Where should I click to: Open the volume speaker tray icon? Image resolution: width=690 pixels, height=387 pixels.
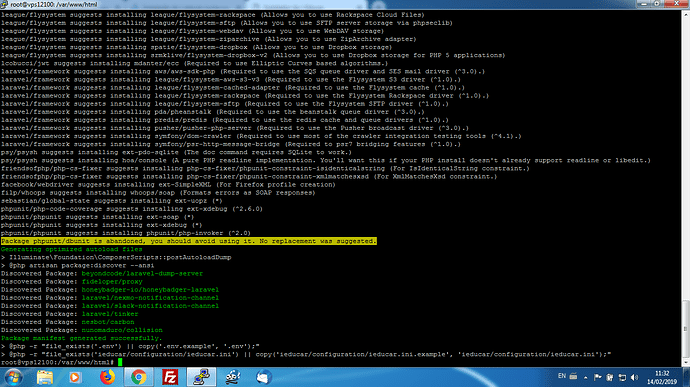pos(634,377)
